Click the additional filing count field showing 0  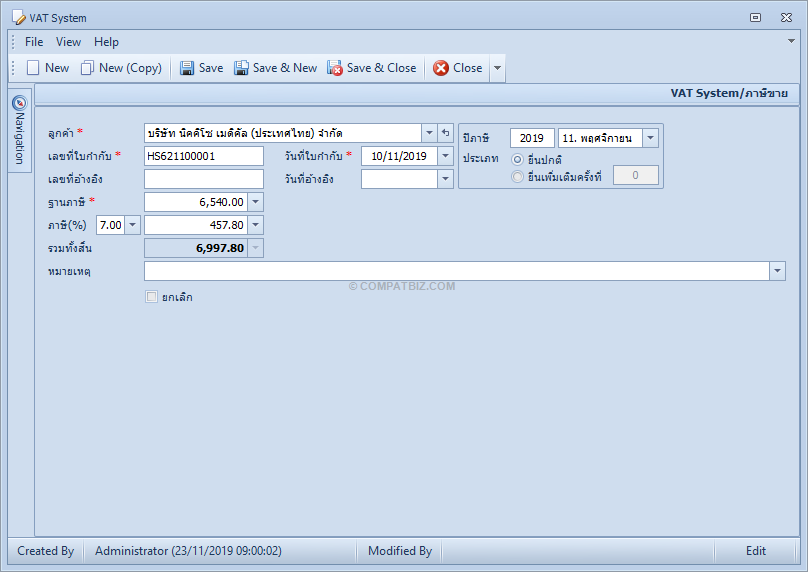click(x=635, y=175)
